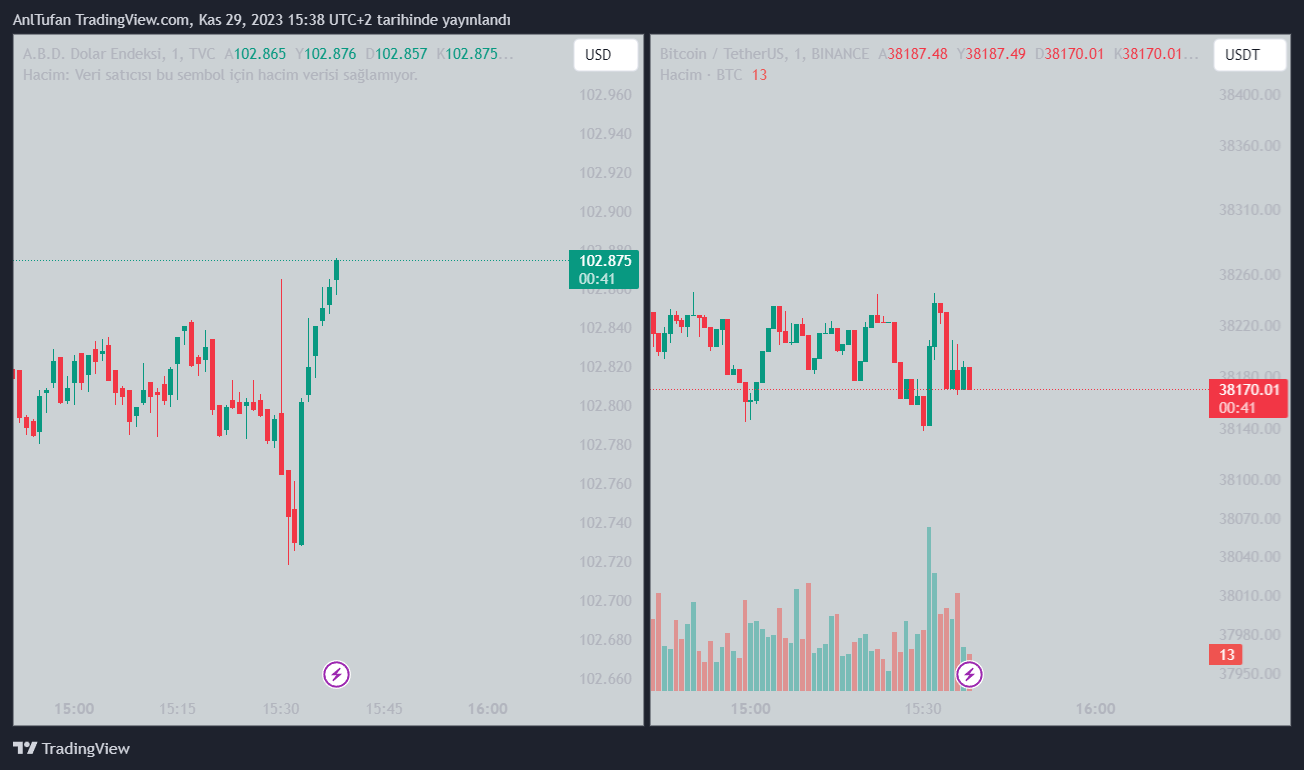
Task: Click the 15:45 time label on Dollar chart
Action: pos(384,709)
